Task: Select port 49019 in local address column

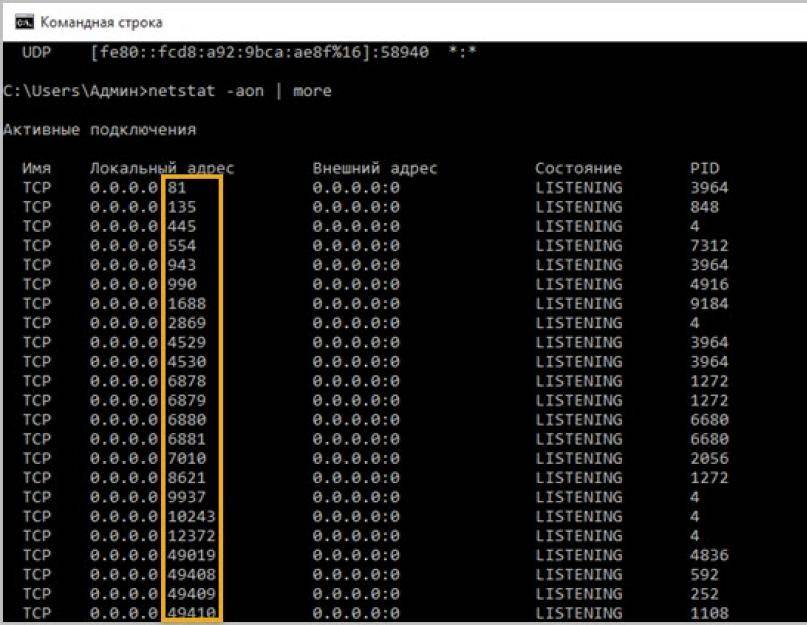Action: click(x=191, y=555)
